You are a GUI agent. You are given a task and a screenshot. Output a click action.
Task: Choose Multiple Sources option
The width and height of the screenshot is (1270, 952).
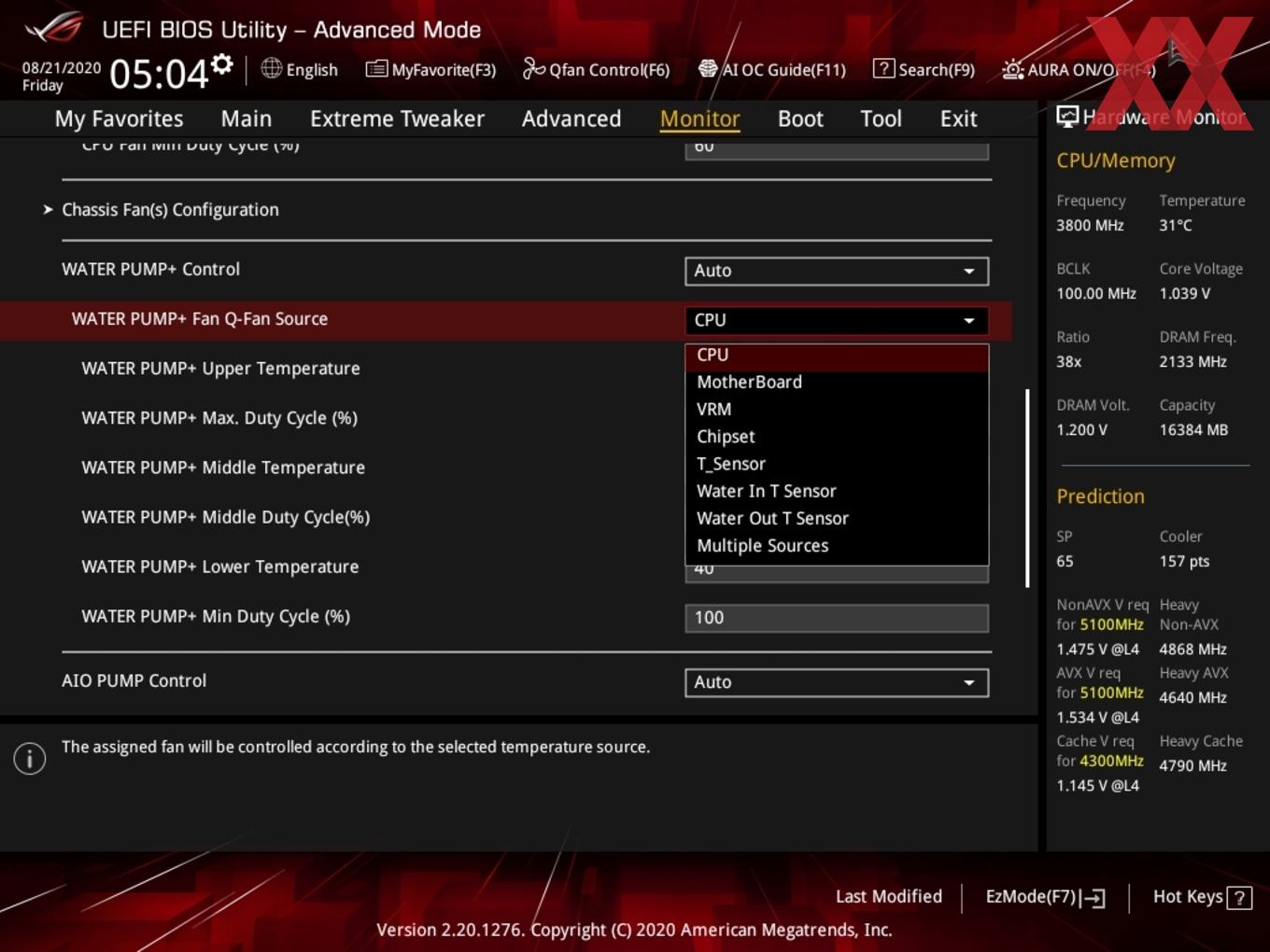point(837,546)
